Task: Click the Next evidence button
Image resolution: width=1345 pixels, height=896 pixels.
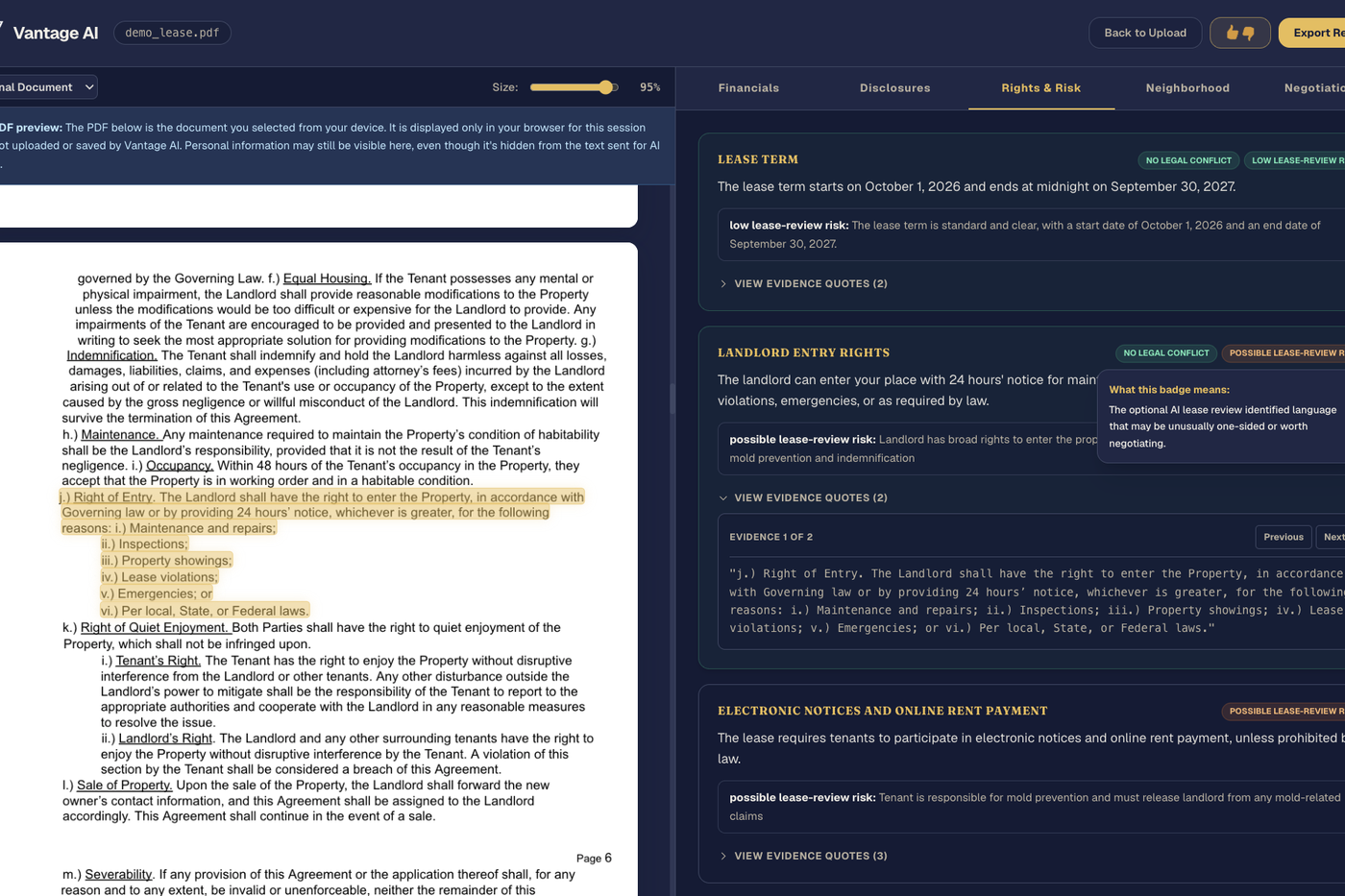Action: click(x=1331, y=537)
